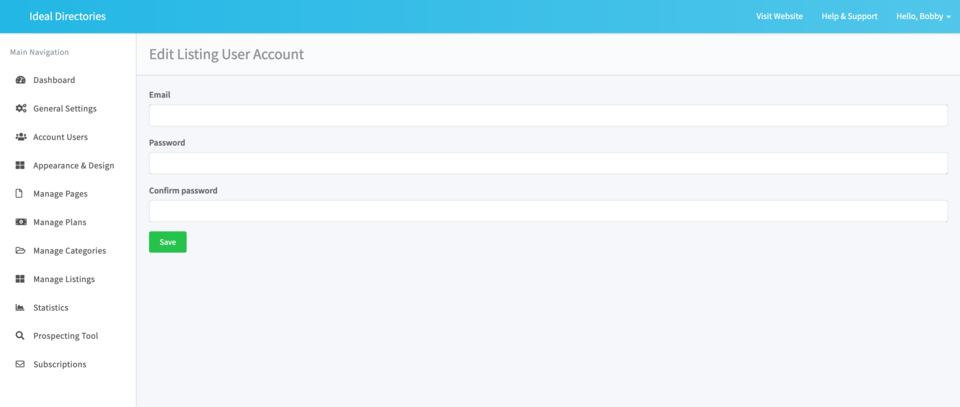
Task: Open General Settings in the sidebar
Action: 65,108
